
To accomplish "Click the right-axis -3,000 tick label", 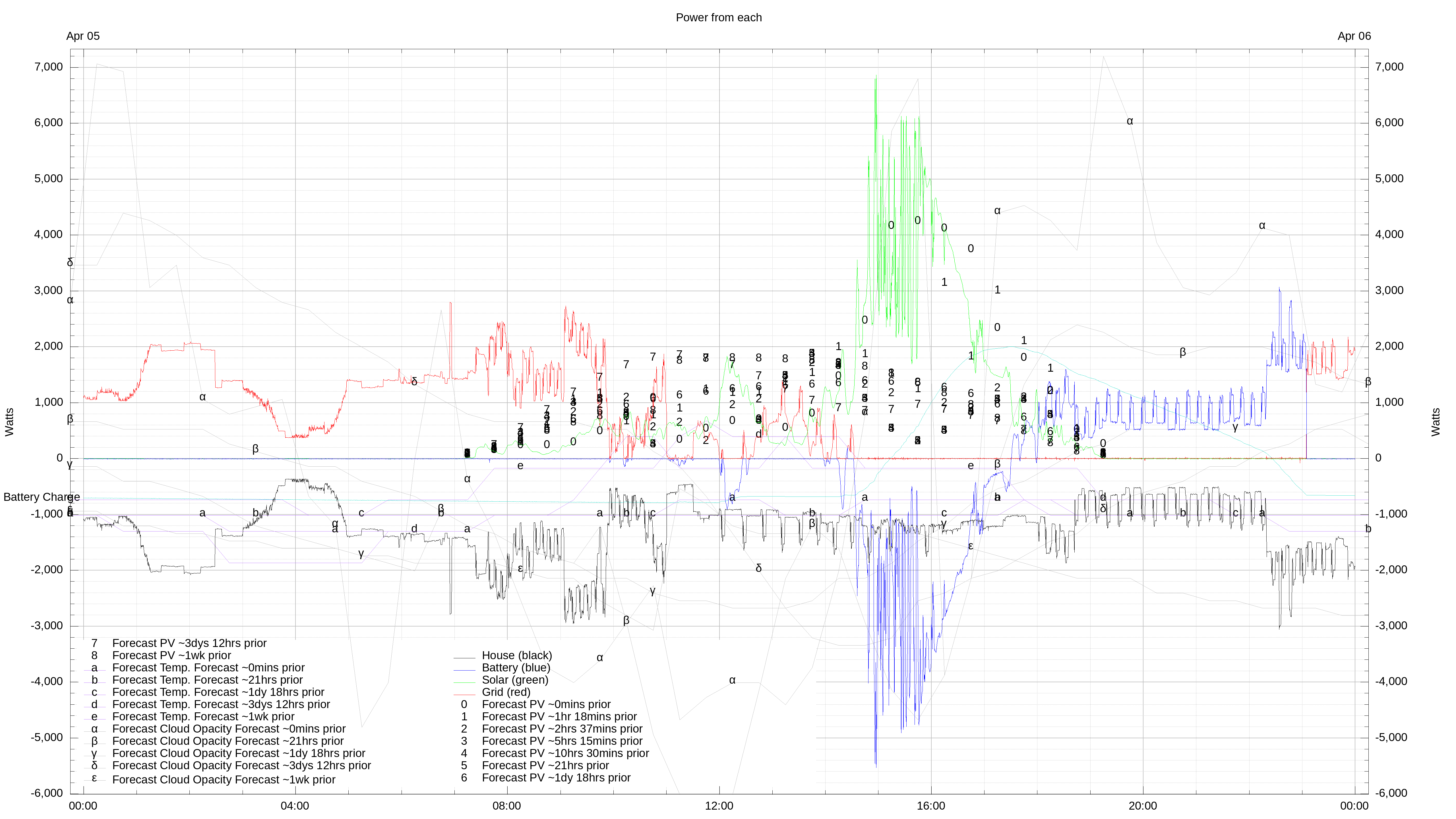I will coord(1391,626).
